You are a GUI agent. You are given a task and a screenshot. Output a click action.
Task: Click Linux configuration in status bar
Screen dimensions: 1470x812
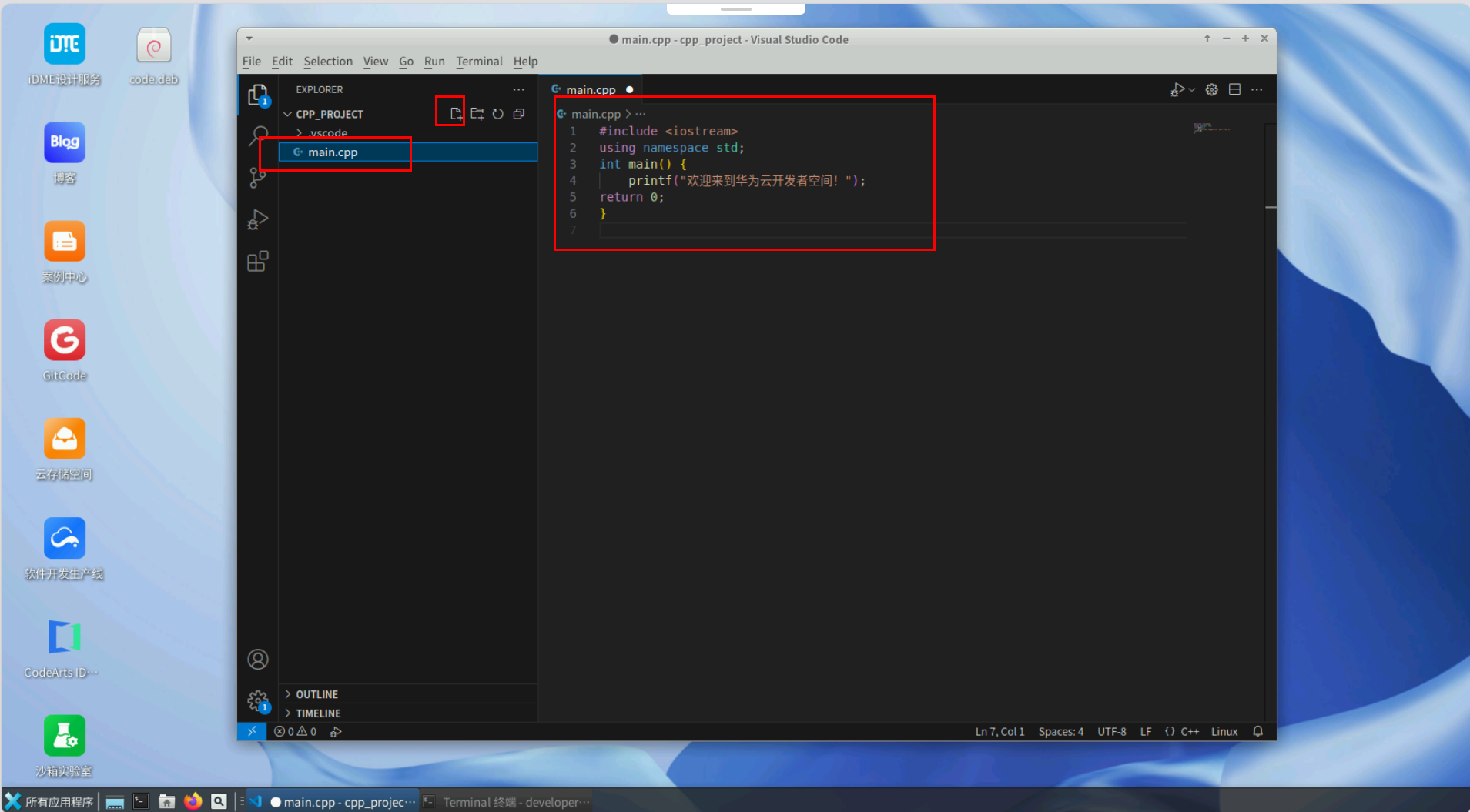coord(1224,731)
